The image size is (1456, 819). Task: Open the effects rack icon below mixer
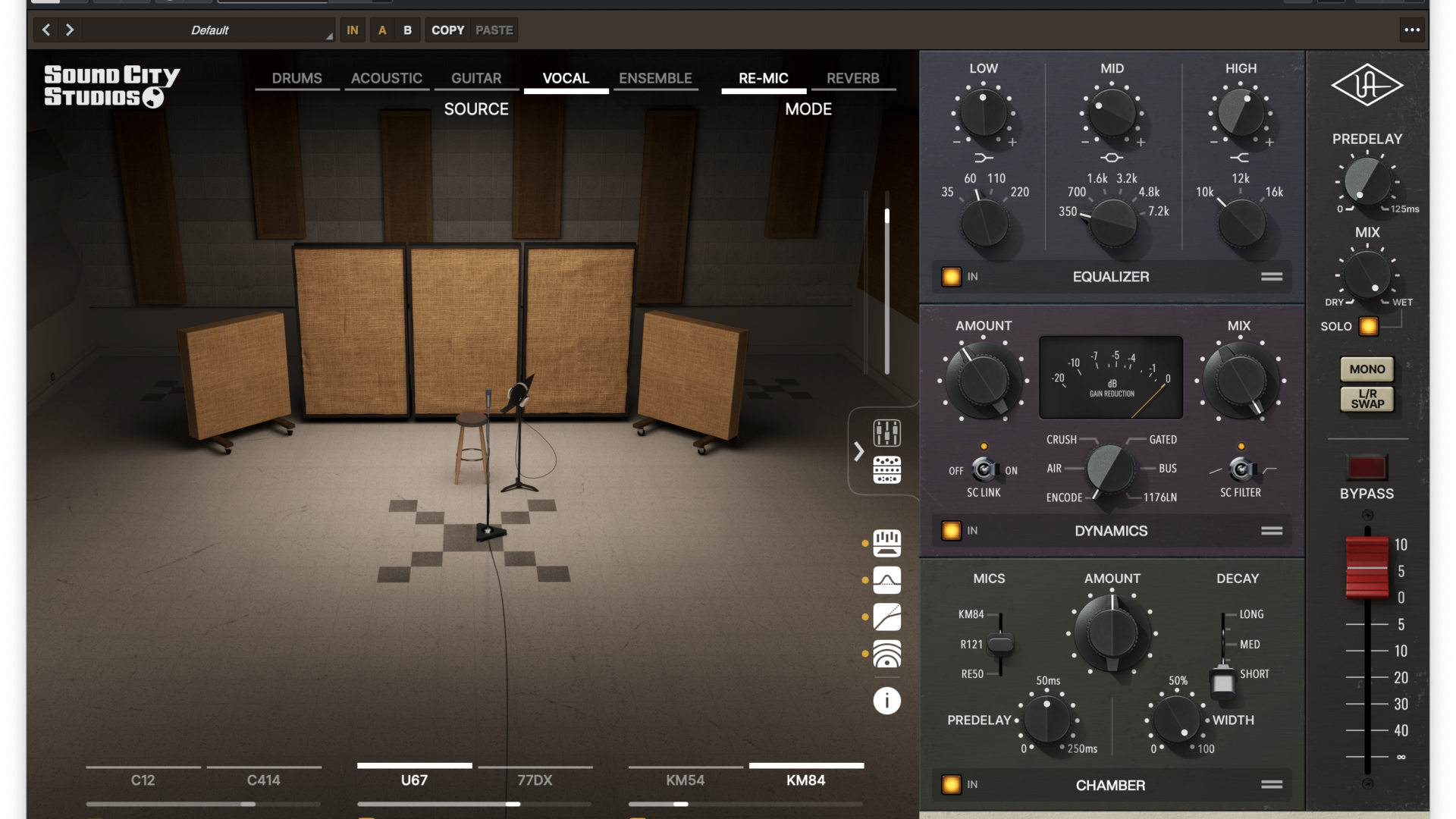coord(886,470)
